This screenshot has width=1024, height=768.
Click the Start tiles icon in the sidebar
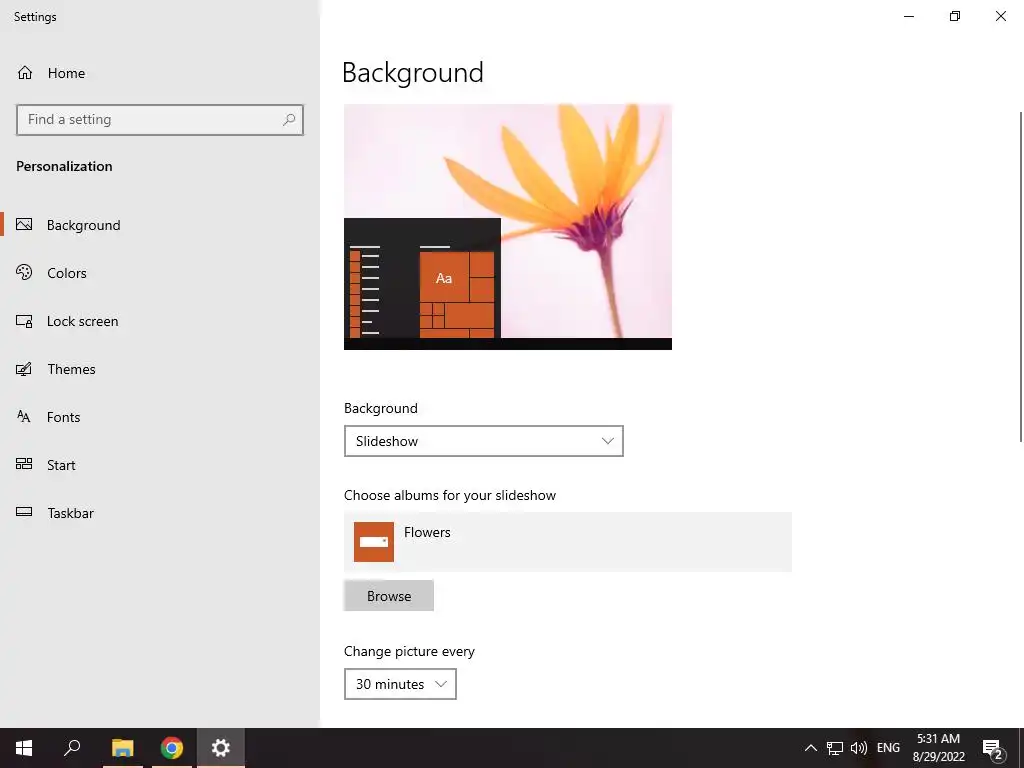24,464
